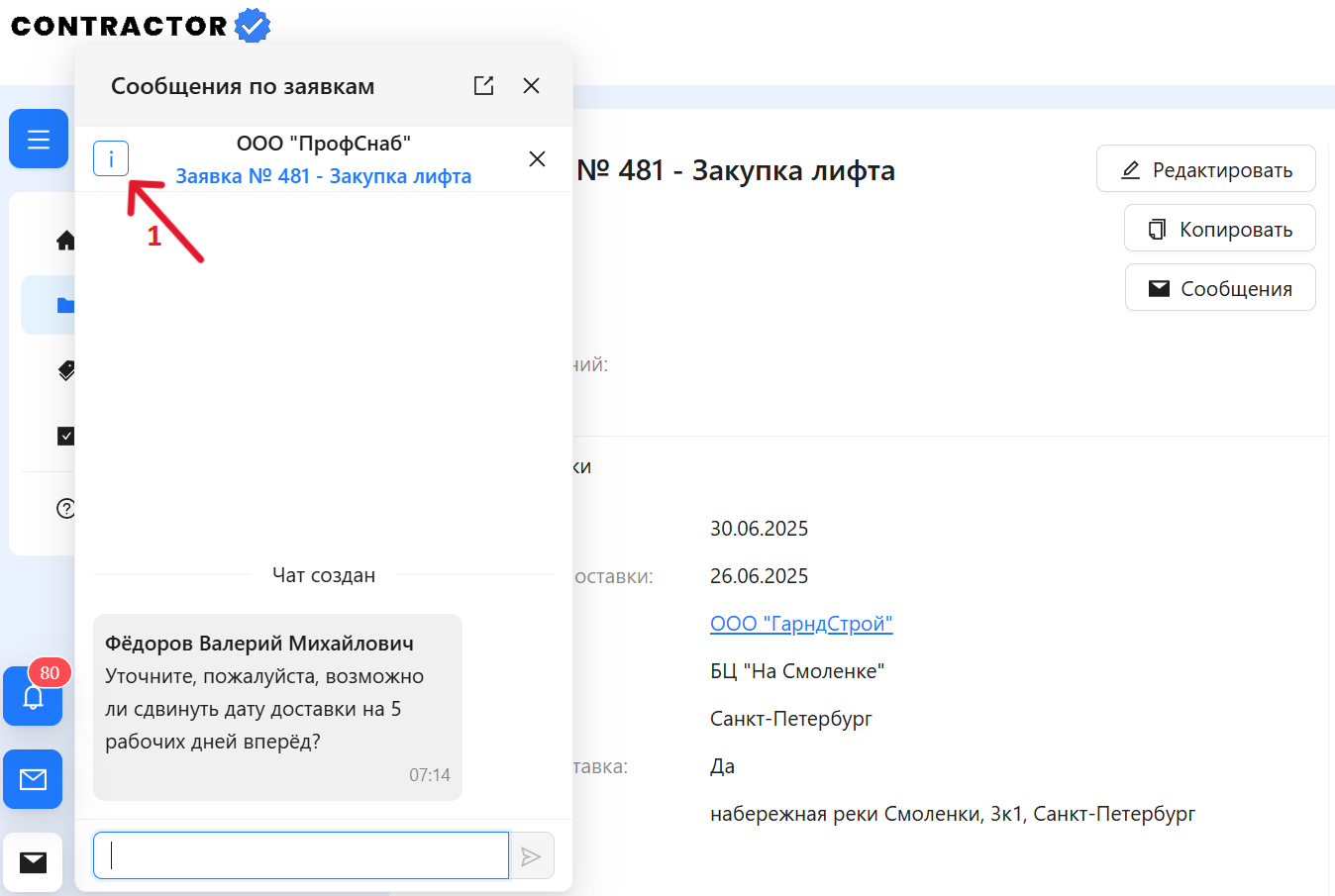Open the ООО "ГарндСтрой" link
The image size is (1335, 896).
[x=801, y=624]
